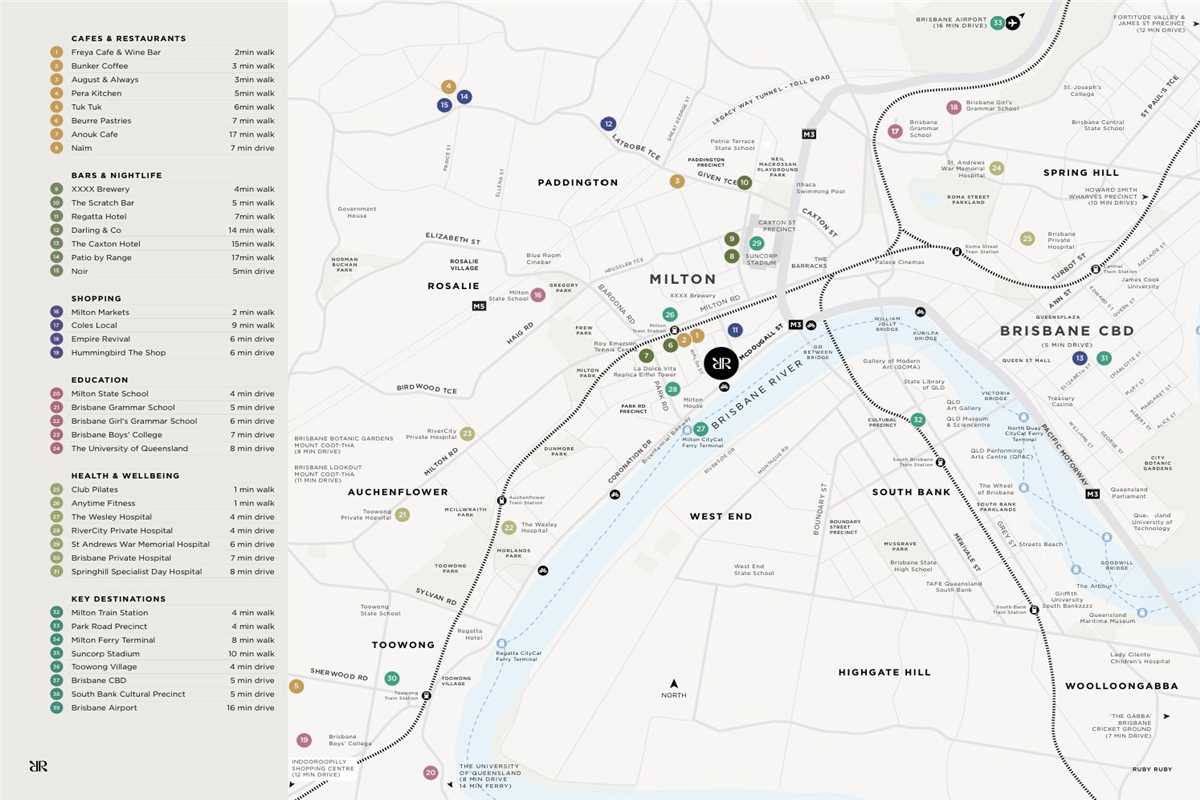Click map marker 26 above Milton Train Station
The width and height of the screenshot is (1200, 800).
pyautogui.click(x=670, y=314)
